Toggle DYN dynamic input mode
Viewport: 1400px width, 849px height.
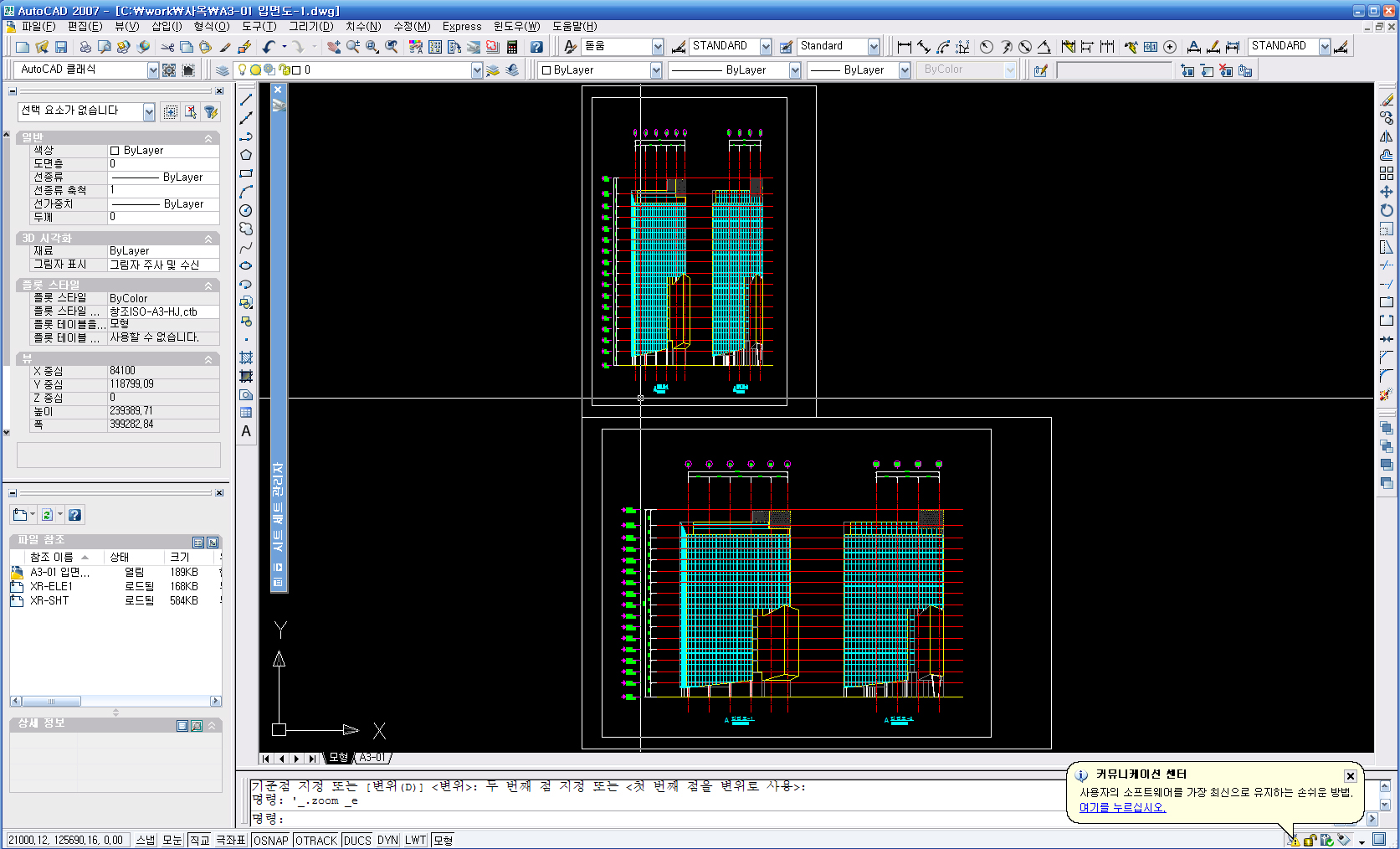click(387, 840)
